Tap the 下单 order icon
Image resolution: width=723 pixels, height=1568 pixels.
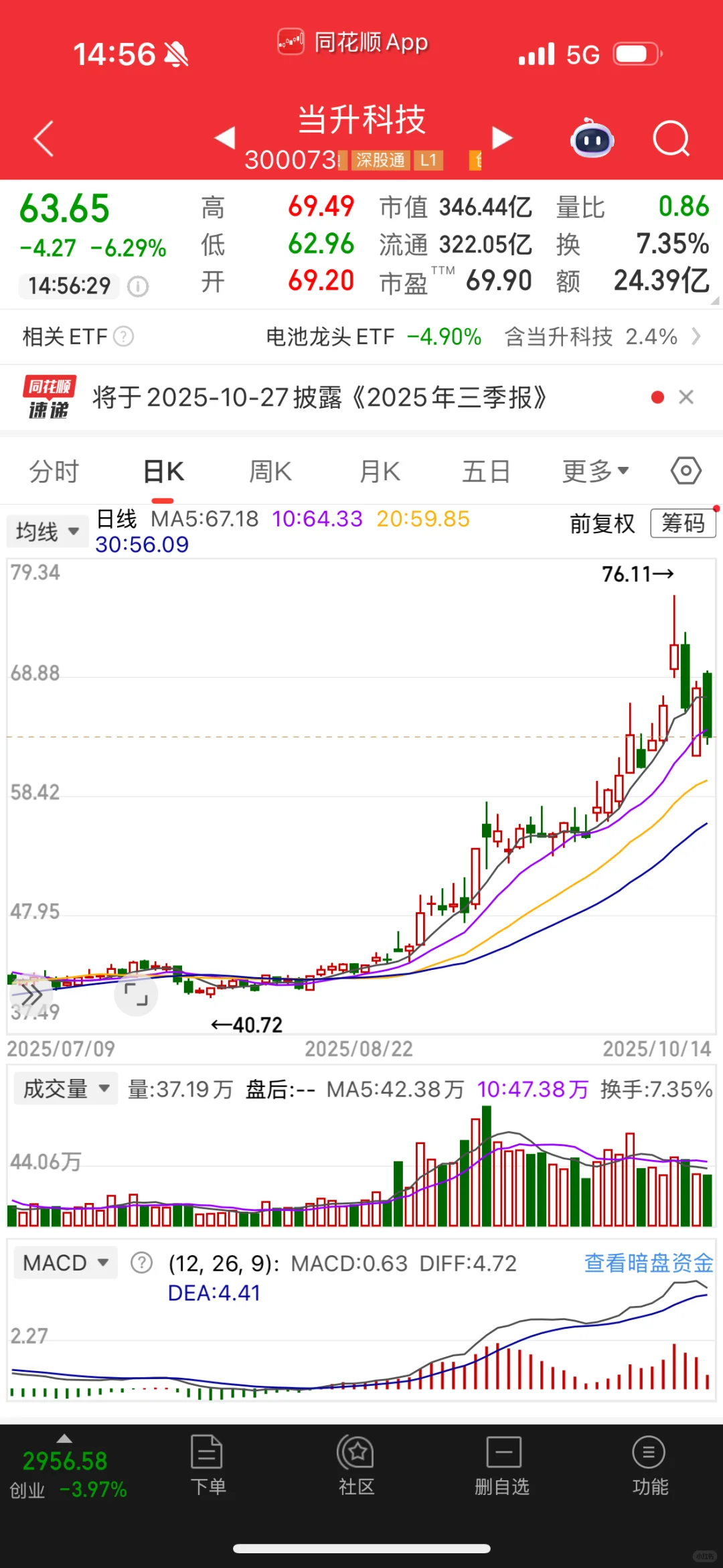(x=208, y=1466)
